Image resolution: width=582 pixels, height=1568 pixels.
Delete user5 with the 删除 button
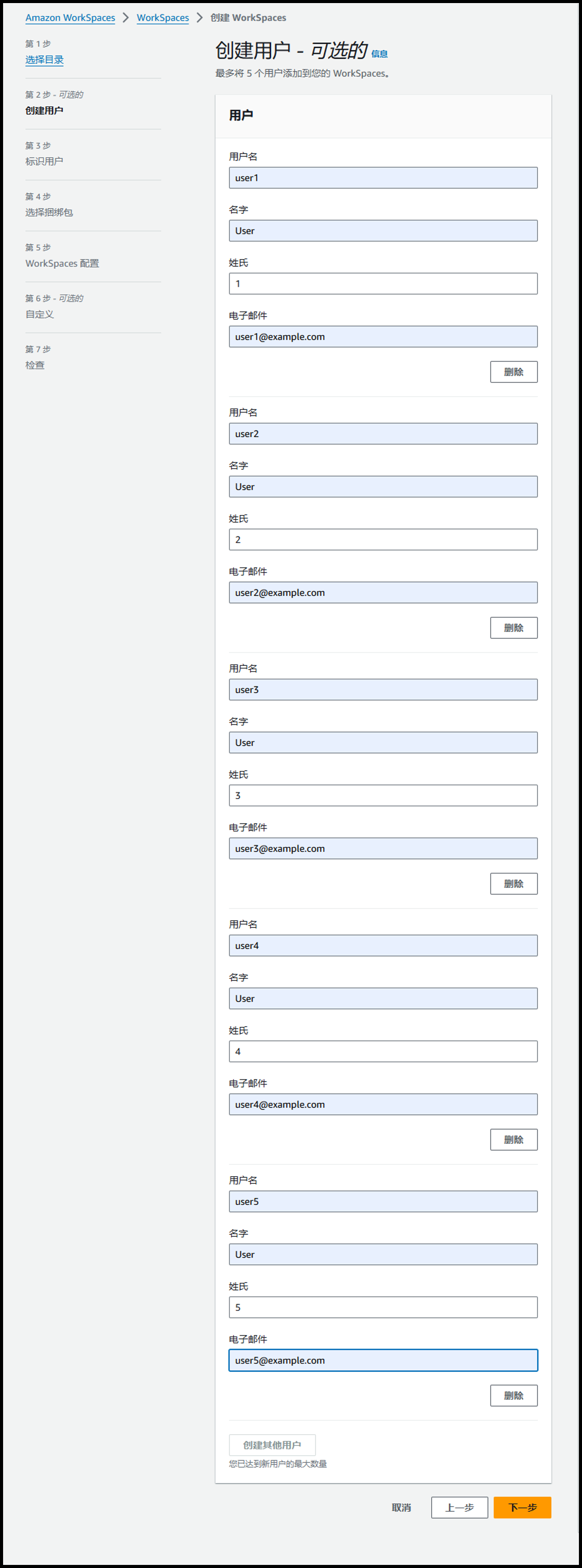514,1395
